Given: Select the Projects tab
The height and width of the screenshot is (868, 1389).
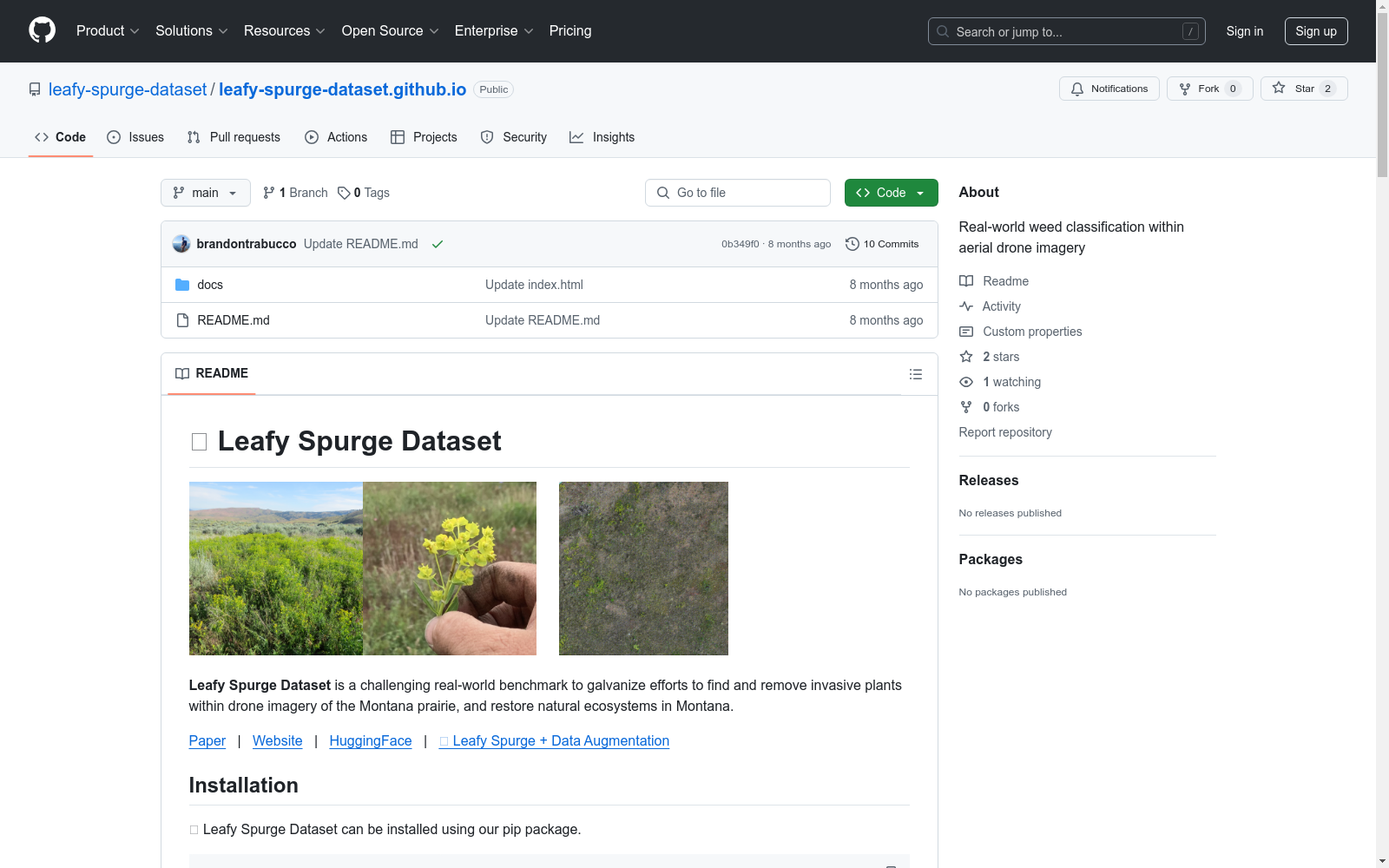Looking at the screenshot, I should click(x=424, y=137).
